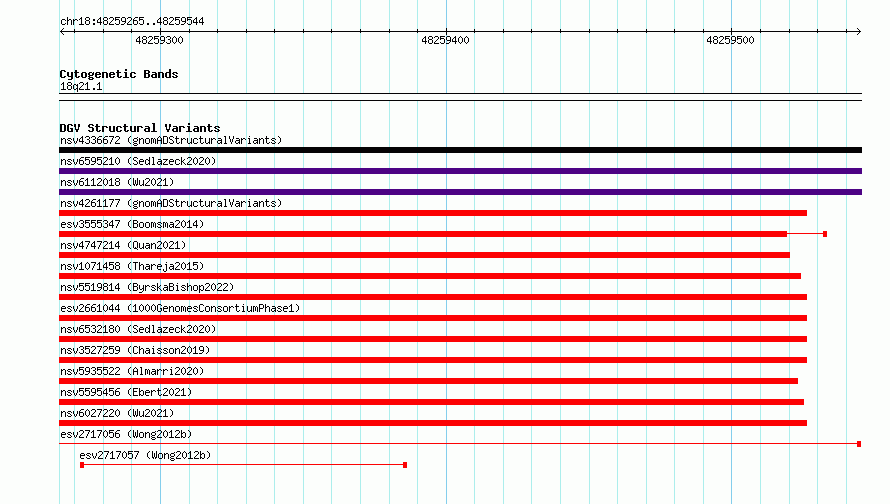This screenshot has width=890, height=504.
Task: Open variant label nsv5935522 (Almarri2020)
Action: point(132,371)
